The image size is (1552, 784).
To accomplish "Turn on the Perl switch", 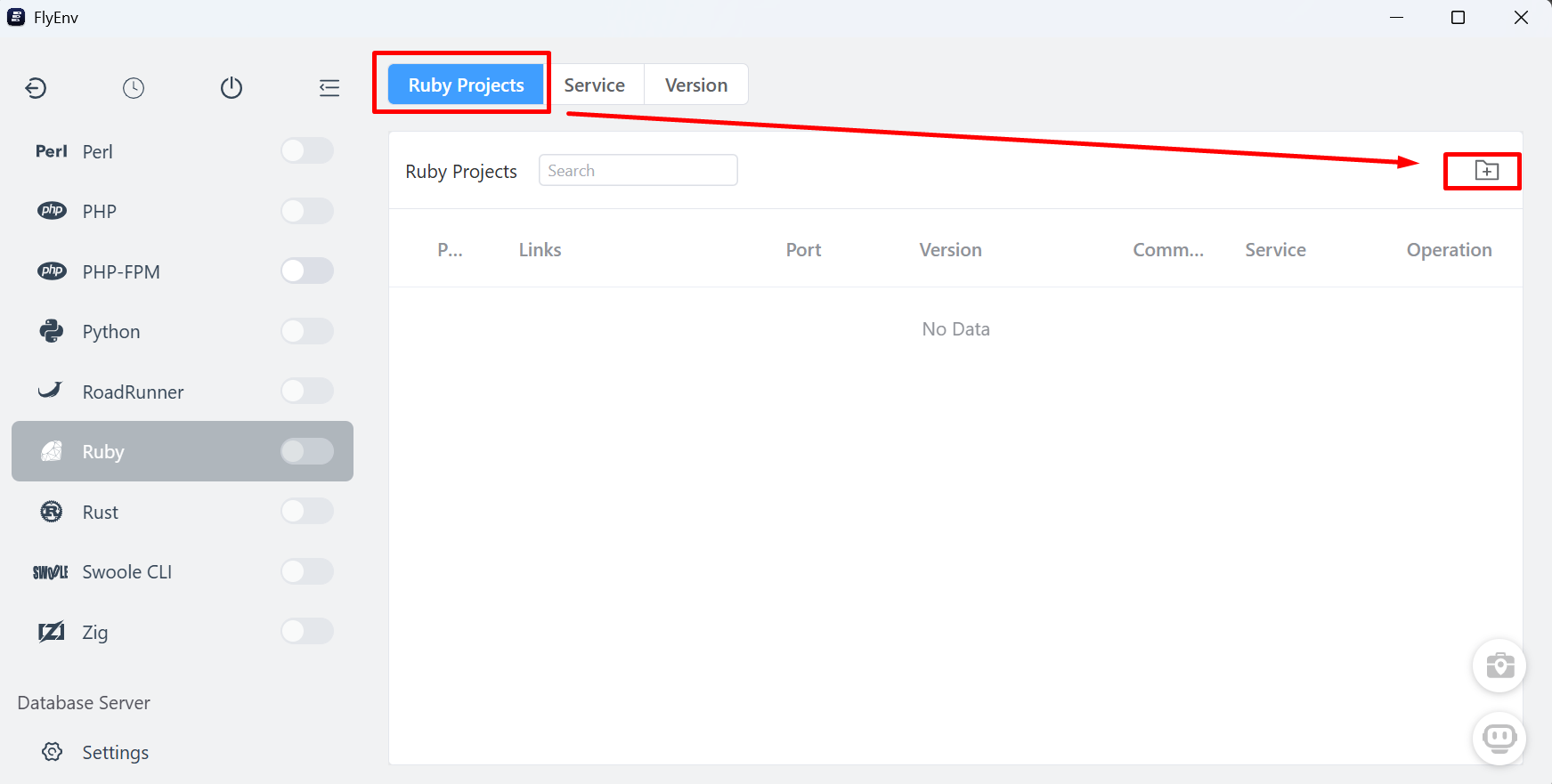I will 307,150.
